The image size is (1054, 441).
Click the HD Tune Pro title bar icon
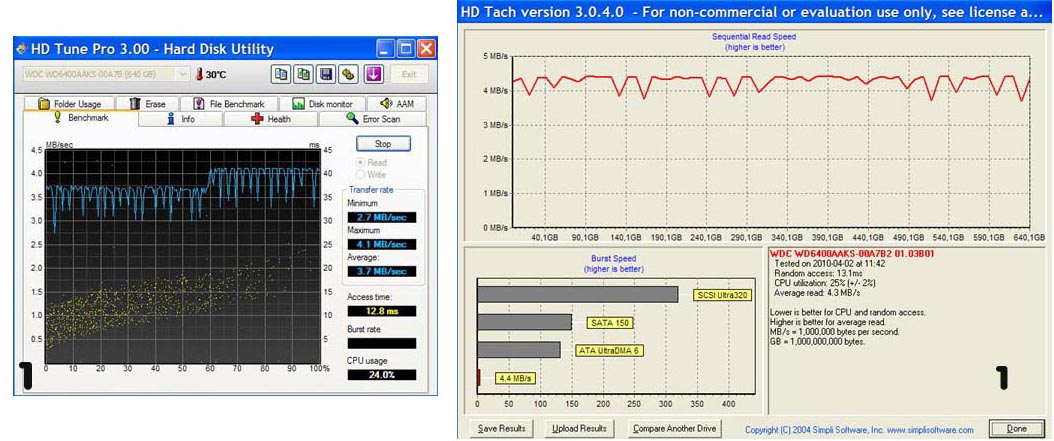coord(22,49)
